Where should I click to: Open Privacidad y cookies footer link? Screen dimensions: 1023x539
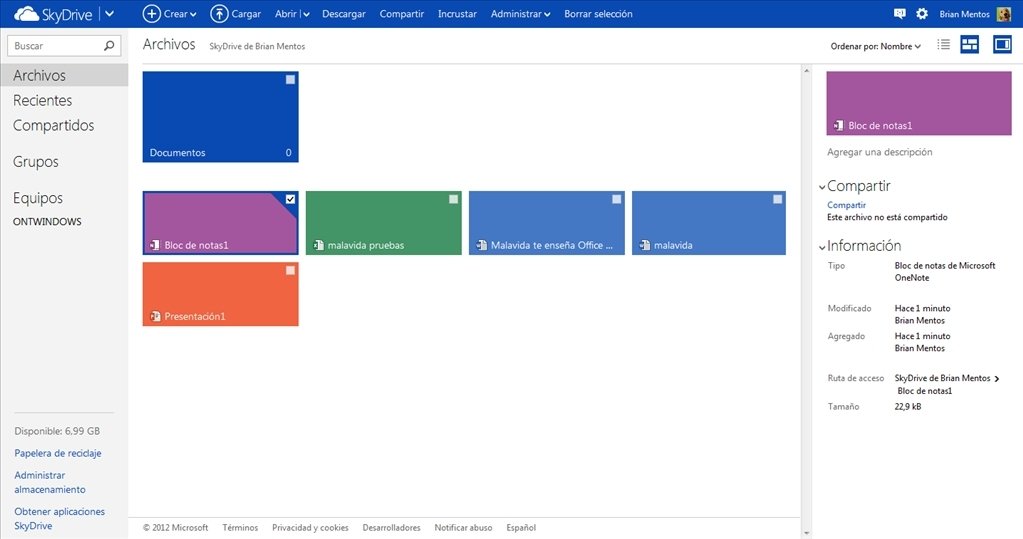pyautogui.click(x=310, y=528)
